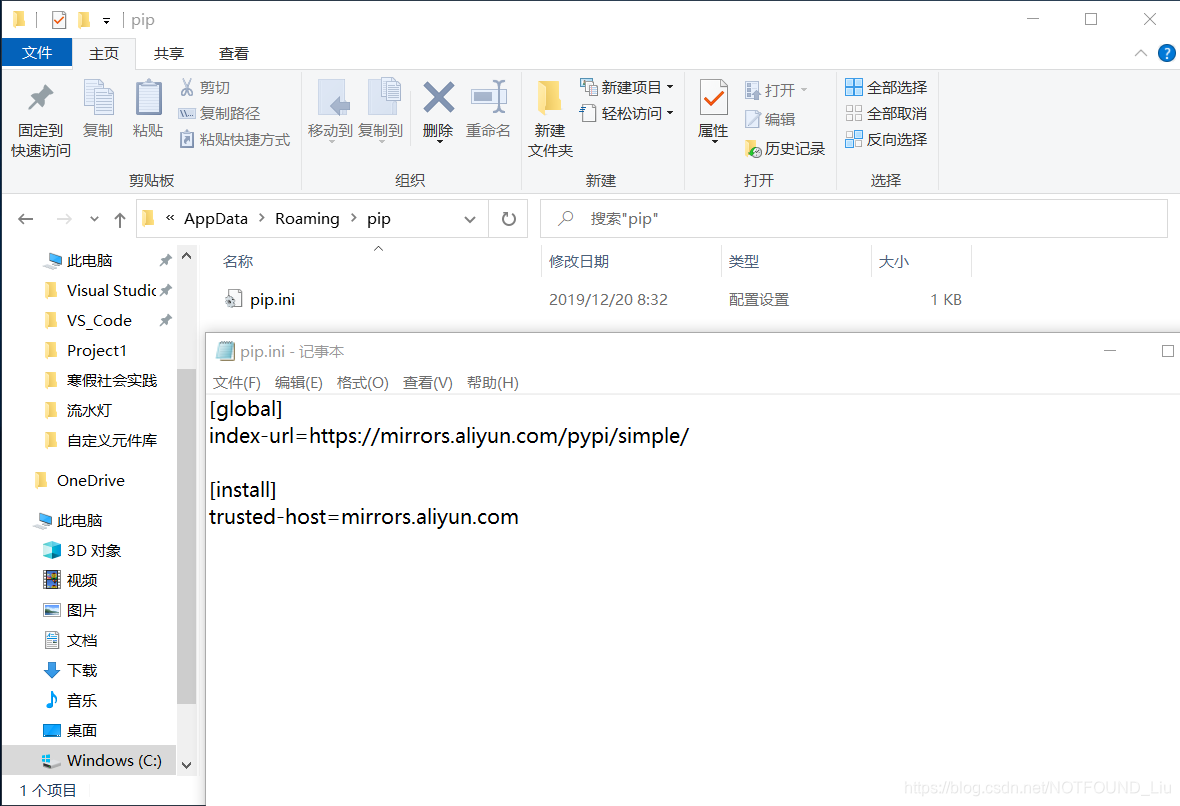Open the File (文件) ribbon tab
This screenshot has width=1180, height=806.
pos(37,53)
